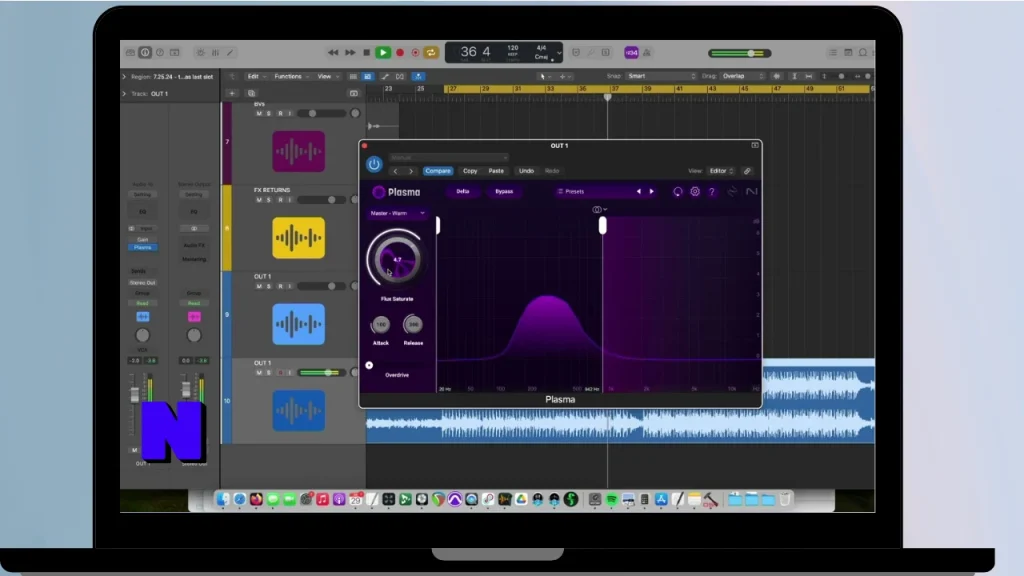The width and height of the screenshot is (1024, 576).
Task: Open Spotify in the Dock
Action: click(x=611, y=500)
